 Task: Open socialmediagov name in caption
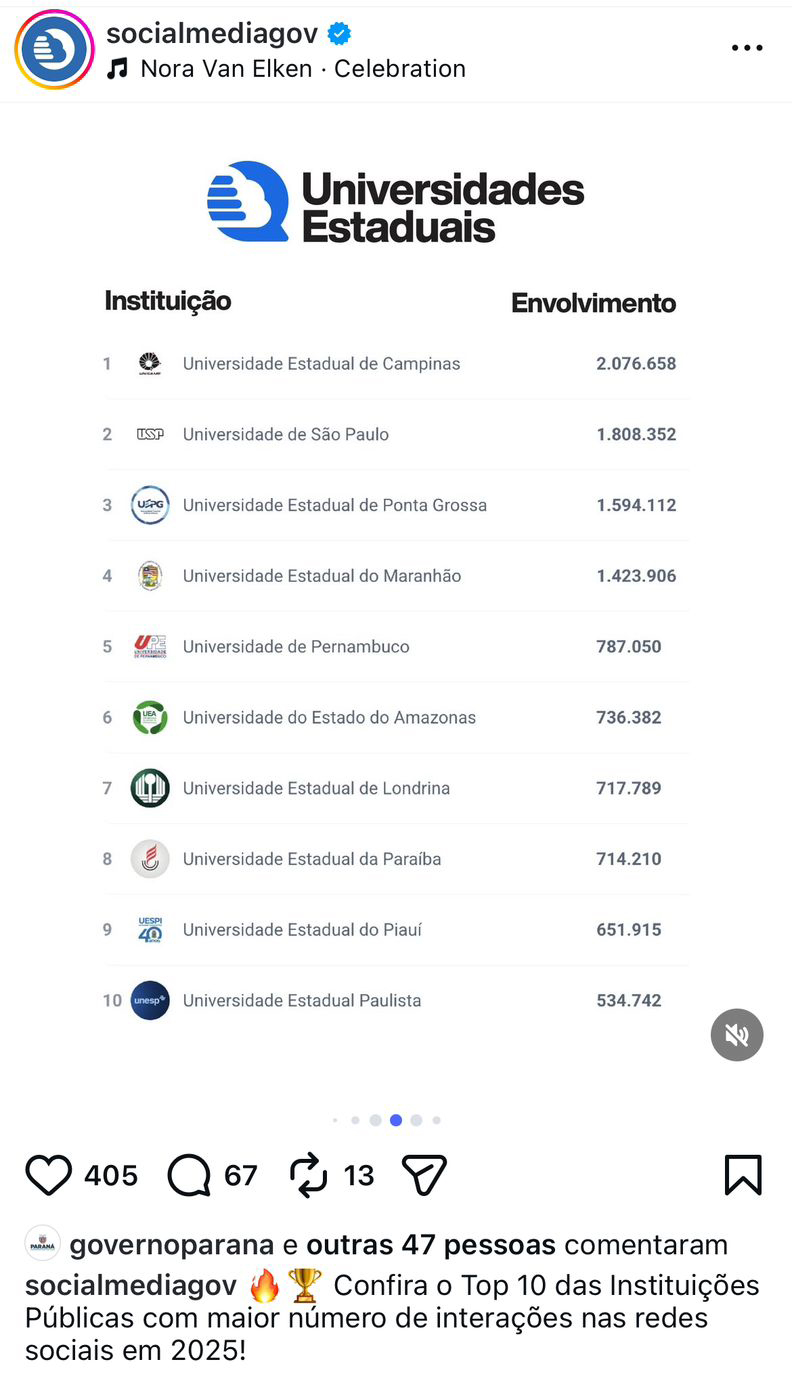pyautogui.click(x=131, y=1285)
